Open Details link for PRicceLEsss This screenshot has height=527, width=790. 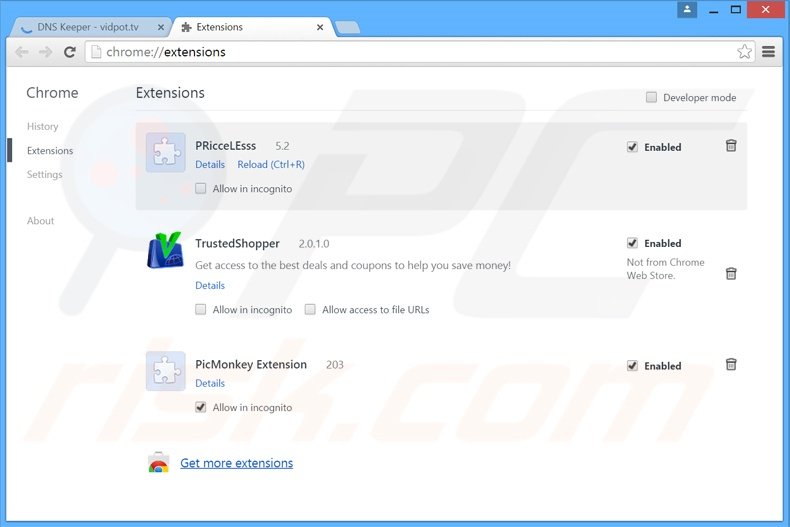(210, 164)
